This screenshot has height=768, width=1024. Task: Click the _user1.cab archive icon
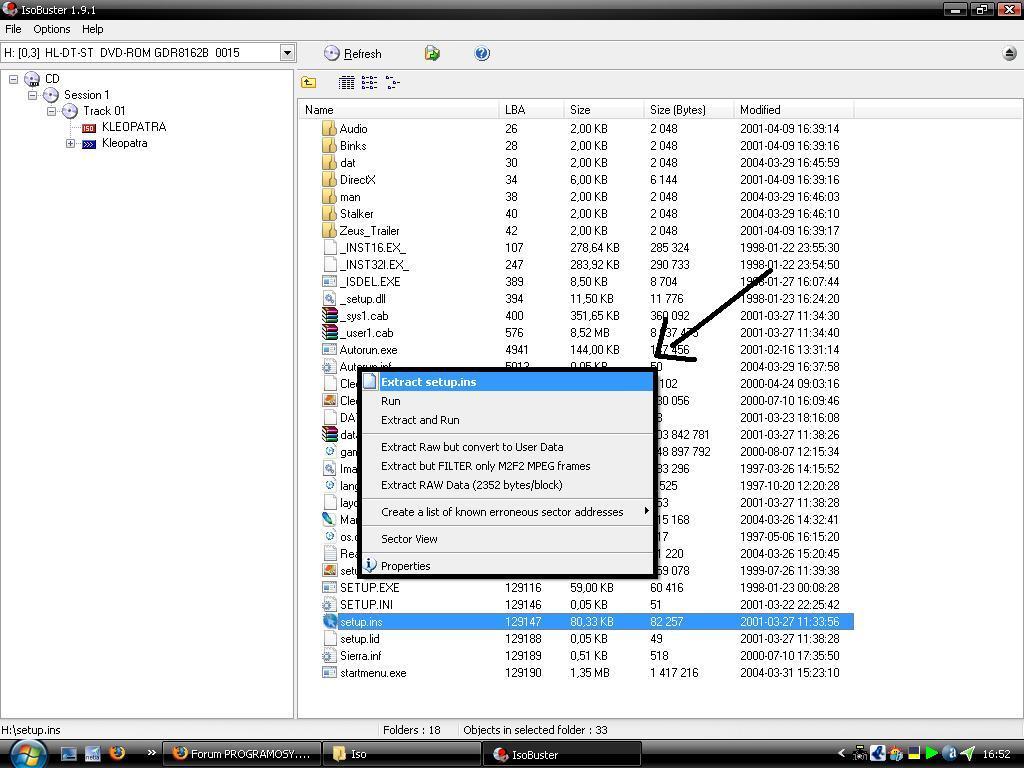[x=330, y=332]
